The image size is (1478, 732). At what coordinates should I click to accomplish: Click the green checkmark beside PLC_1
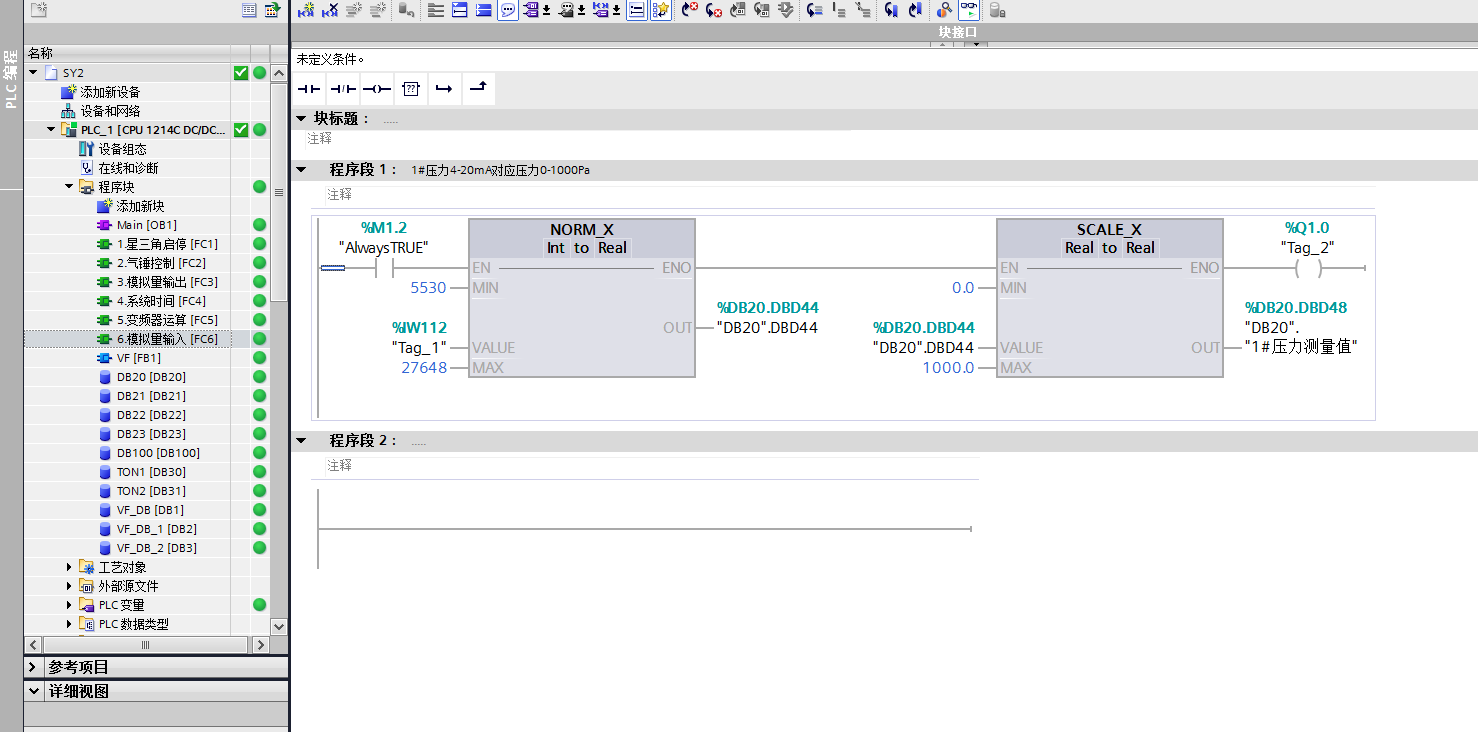point(240,130)
